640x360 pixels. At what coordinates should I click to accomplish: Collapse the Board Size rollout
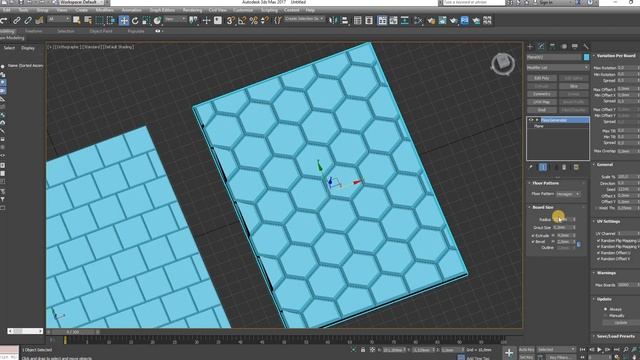tap(542, 207)
